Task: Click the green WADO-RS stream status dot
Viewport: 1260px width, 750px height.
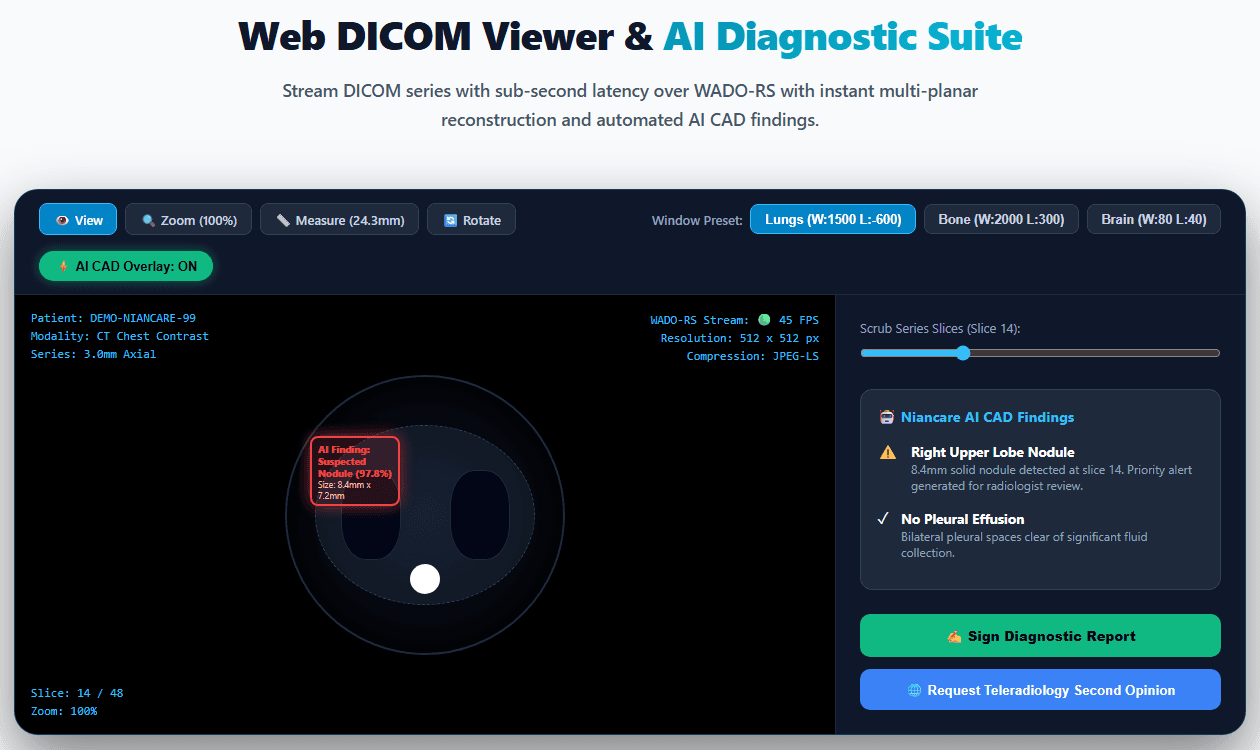Action: tap(764, 320)
